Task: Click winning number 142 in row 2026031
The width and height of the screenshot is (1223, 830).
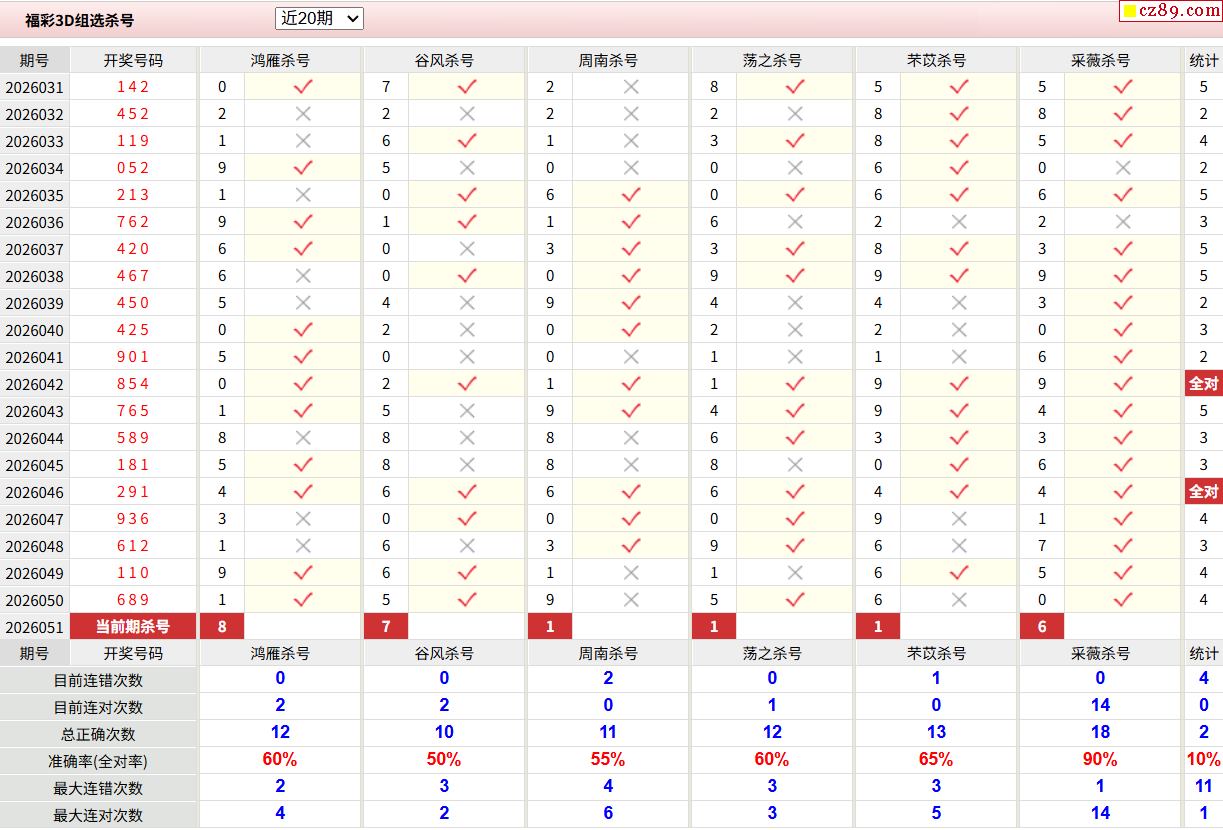Action: pyautogui.click(x=133, y=87)
